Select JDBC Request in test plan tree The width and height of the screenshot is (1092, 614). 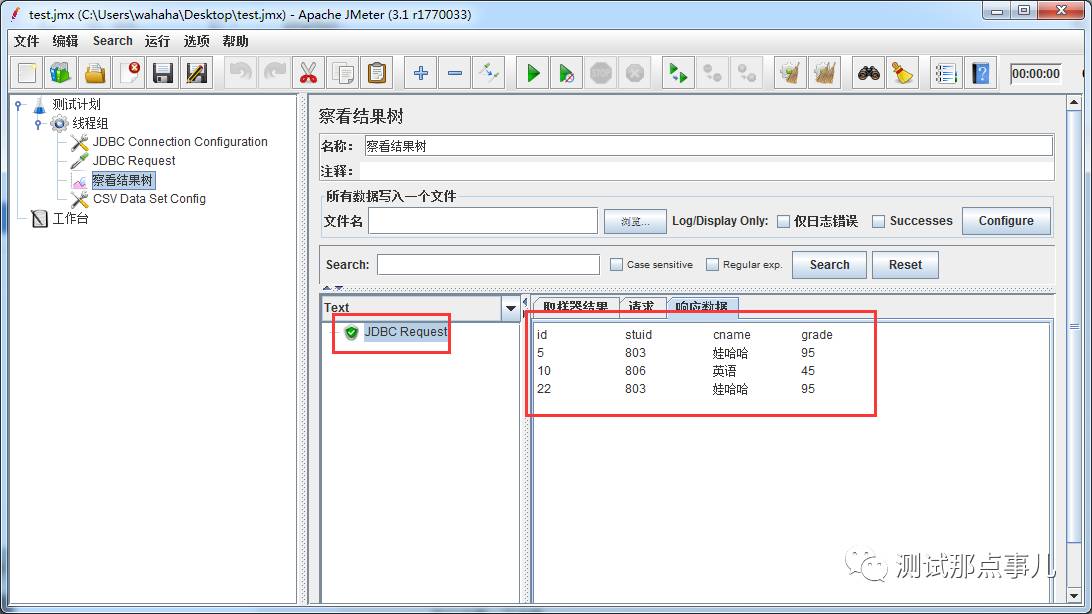point(134,161)
